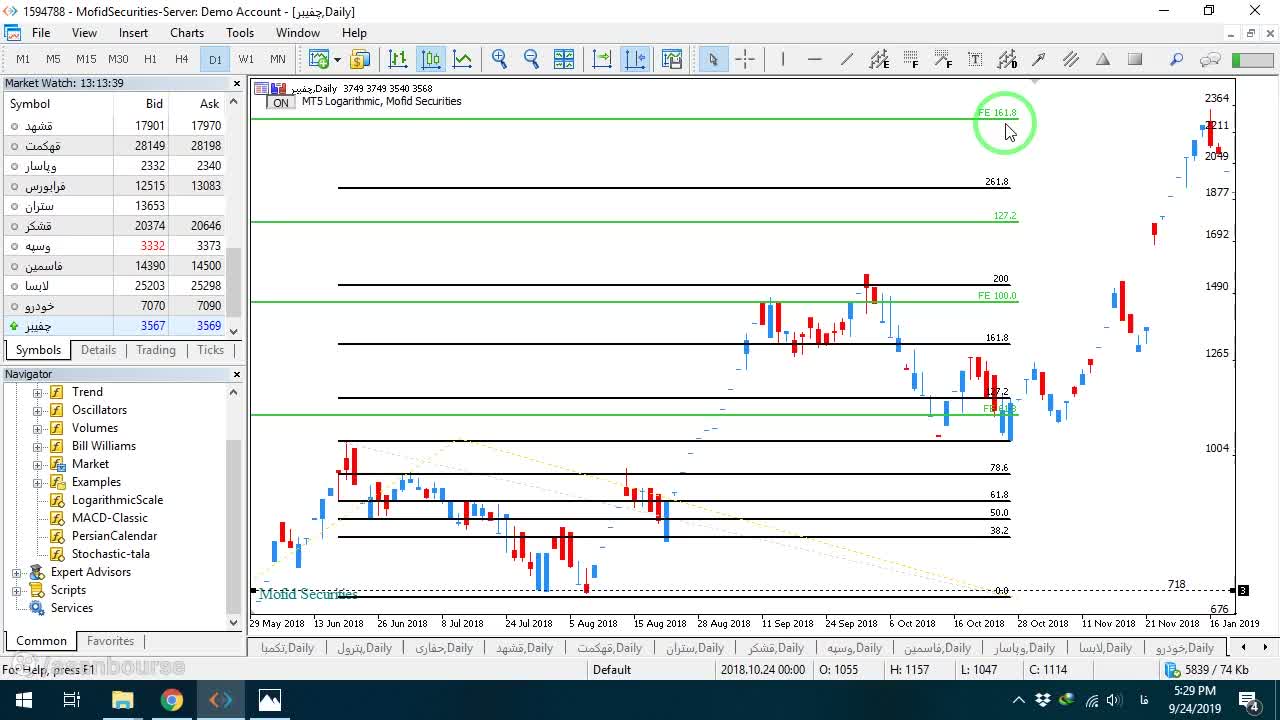Image resolution: width=1280 pixels, height=720 pixels.
Task: Expand the Oscillators folder
Action: pyautogui.click(x=38, y=410)
